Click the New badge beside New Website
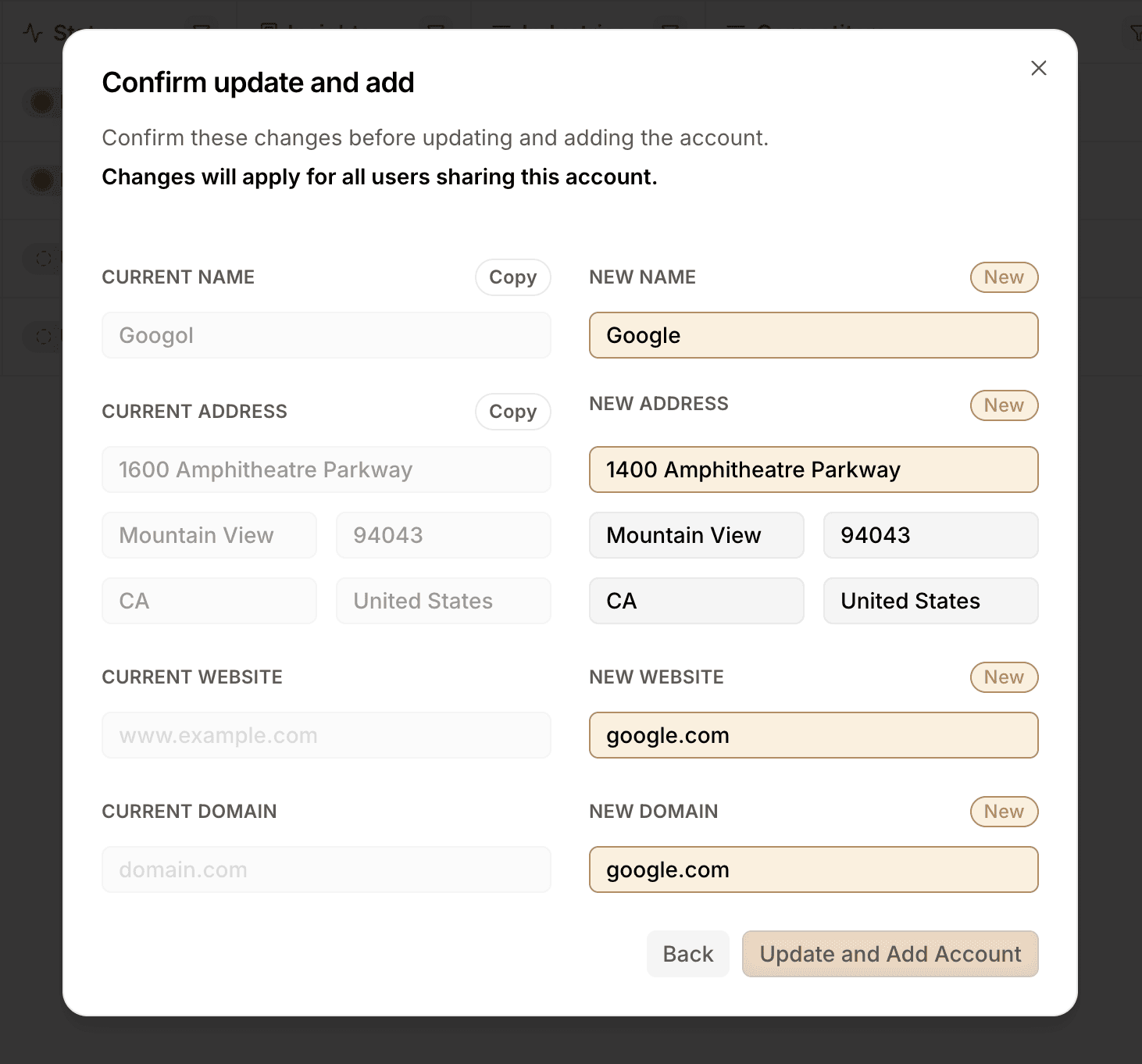The height and width of the screenshot is (1064, 1142). pyautogui.click(x=1004, y=677)
